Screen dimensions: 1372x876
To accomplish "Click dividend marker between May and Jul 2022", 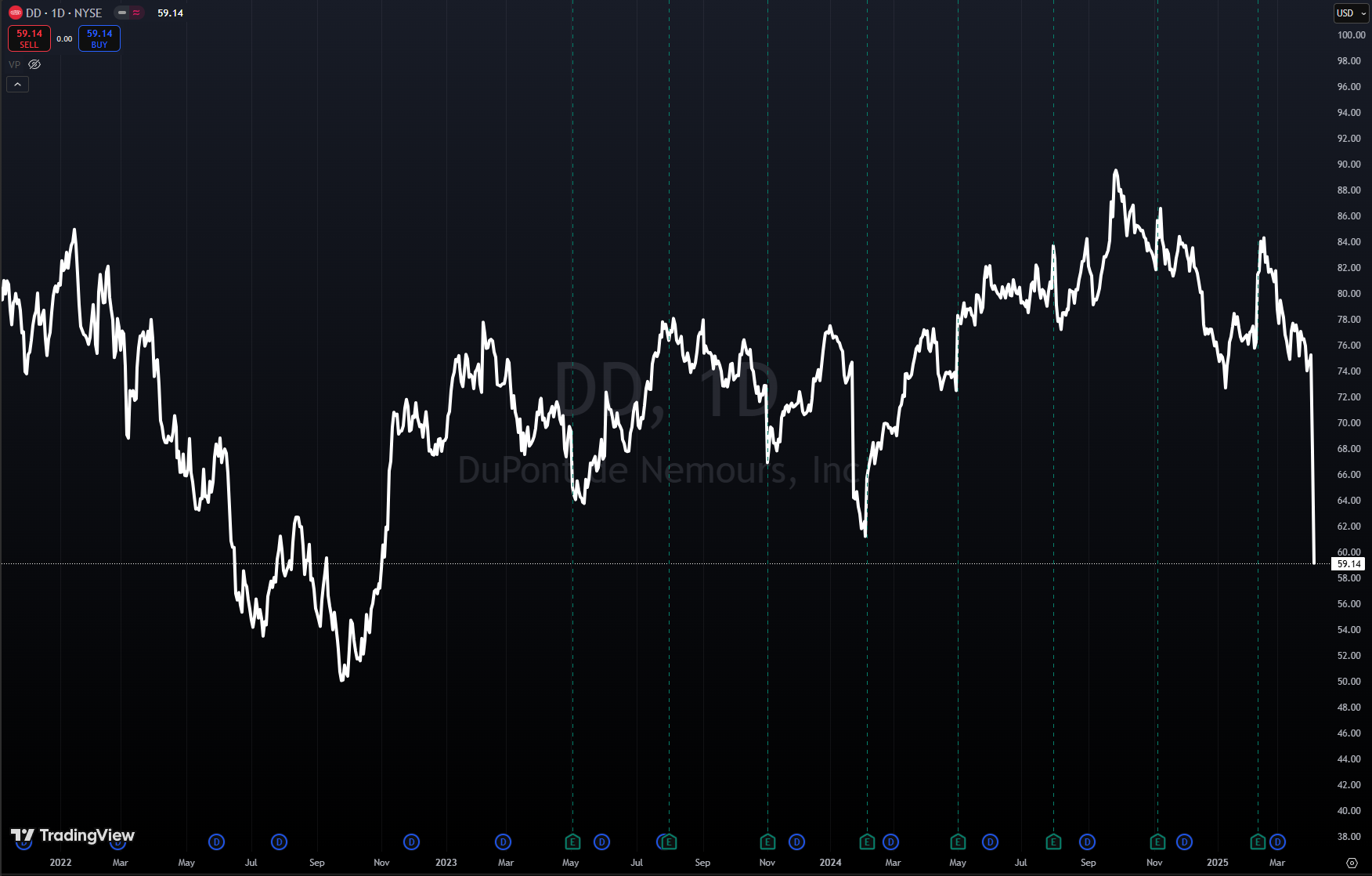I will coord(217,842).
